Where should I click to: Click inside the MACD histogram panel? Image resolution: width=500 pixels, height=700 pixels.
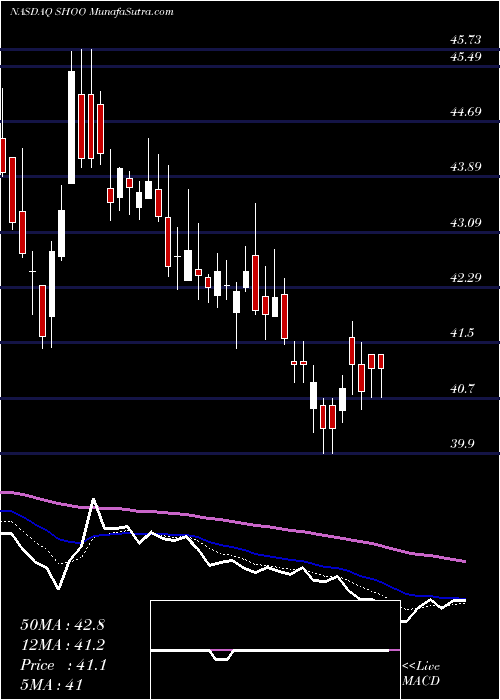(x=275, y=650)
